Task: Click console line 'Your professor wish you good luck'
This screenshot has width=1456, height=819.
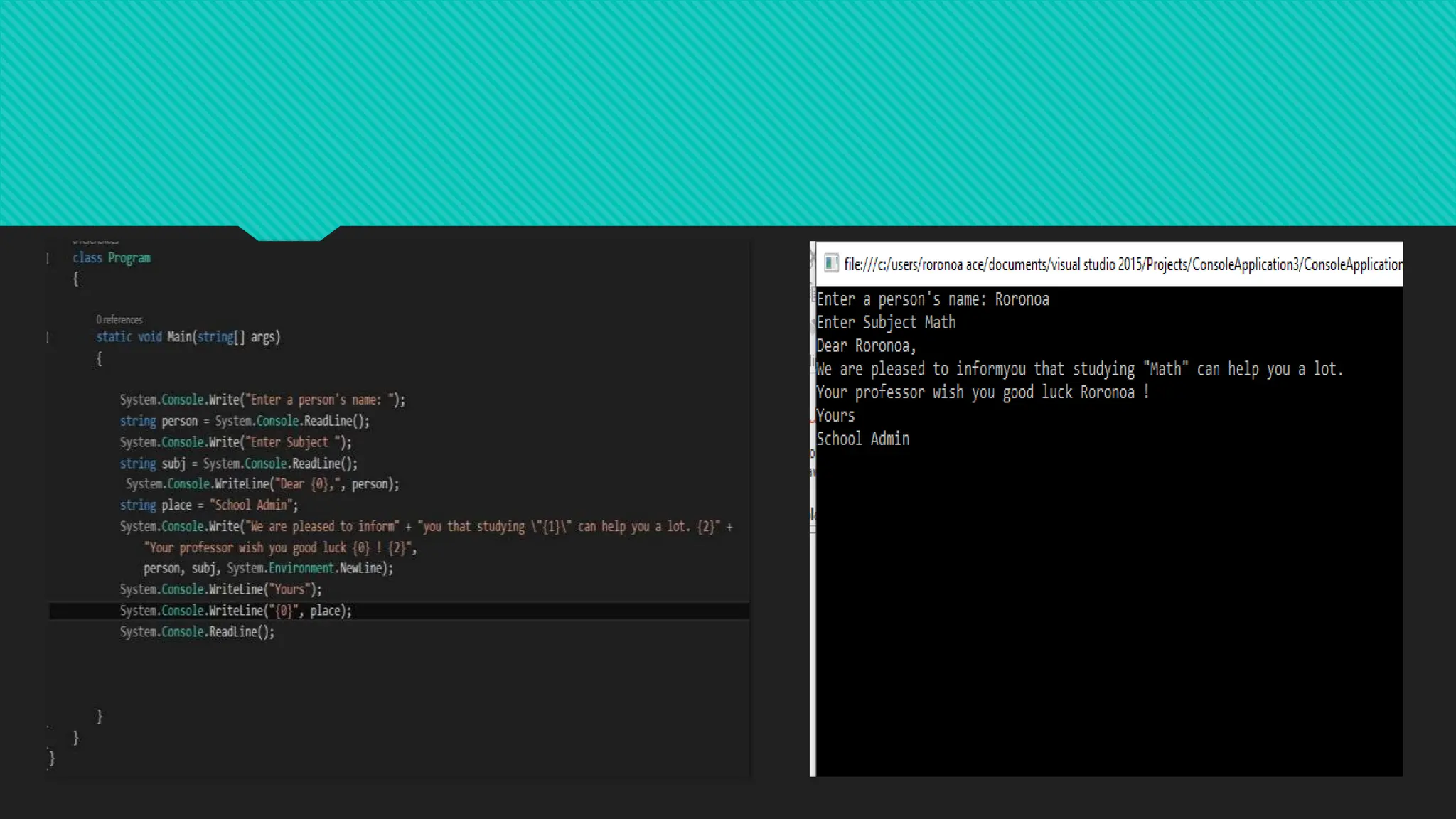Action: (983, 392)
